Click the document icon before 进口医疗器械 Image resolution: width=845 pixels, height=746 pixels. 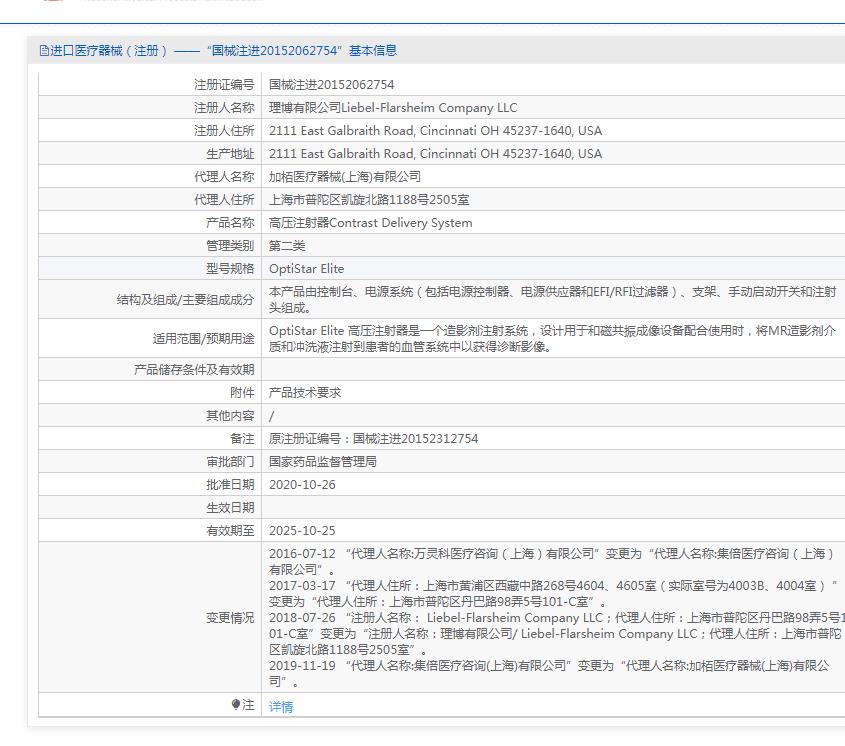44,51
